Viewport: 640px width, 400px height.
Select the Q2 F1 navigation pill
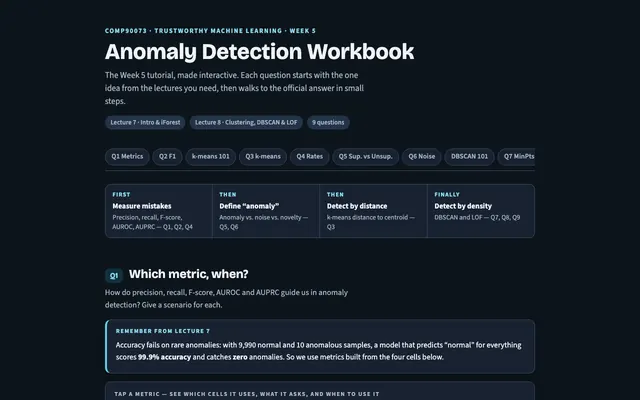pyautogui.click(x=167, y=157)
